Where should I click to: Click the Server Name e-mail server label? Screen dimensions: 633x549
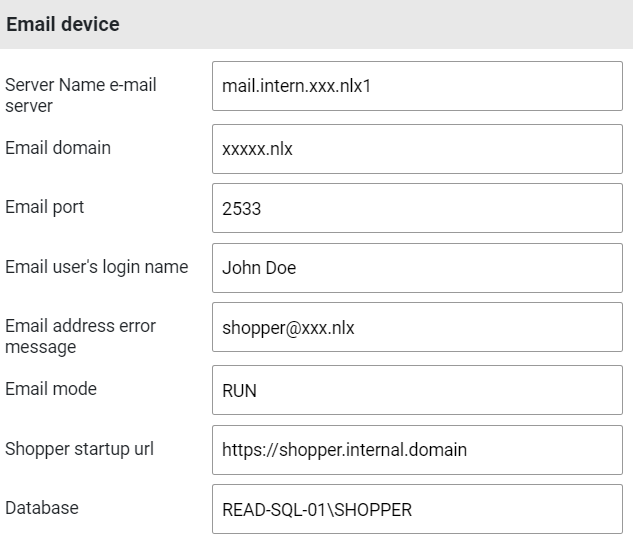(80, 95)
